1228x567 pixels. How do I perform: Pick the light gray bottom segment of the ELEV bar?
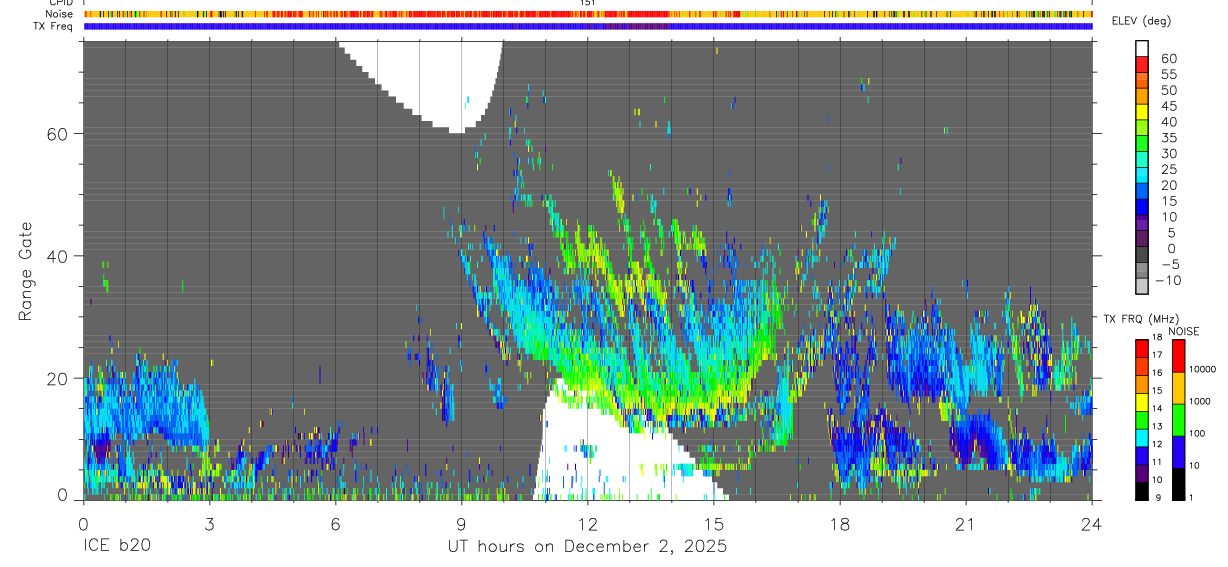click(1143, 285)
